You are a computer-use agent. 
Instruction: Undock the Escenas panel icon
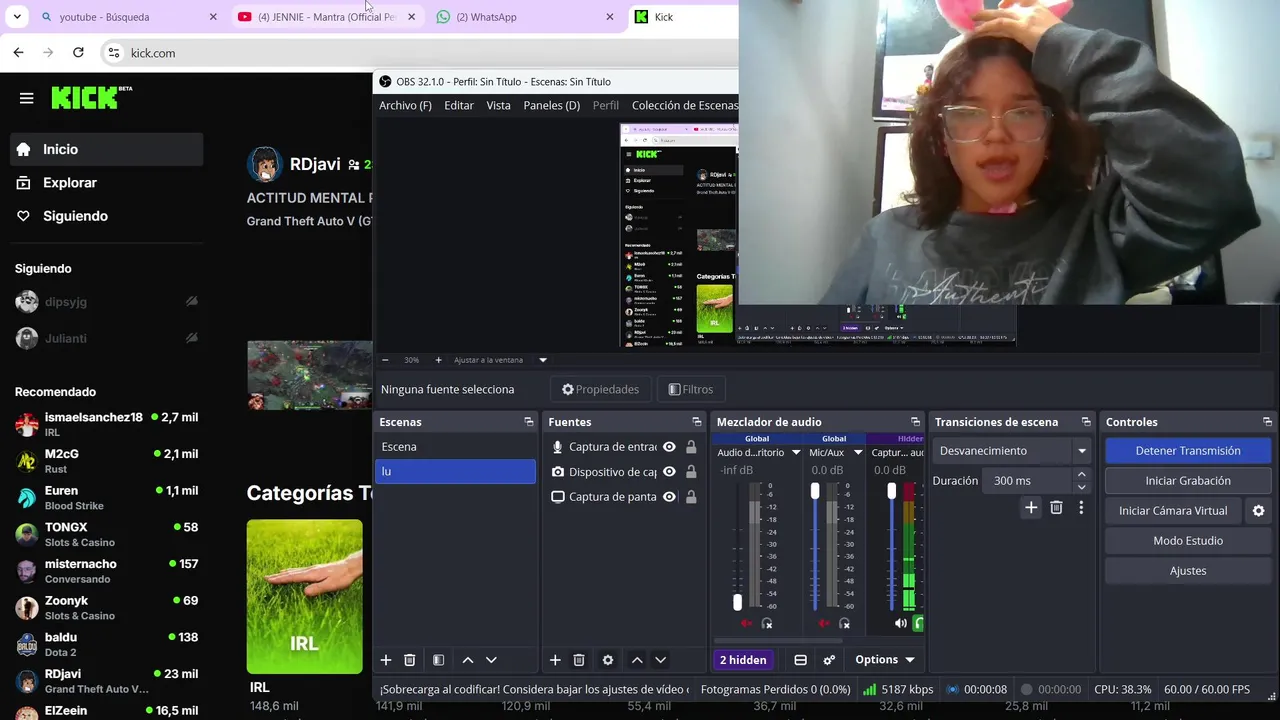pos(529,422)
